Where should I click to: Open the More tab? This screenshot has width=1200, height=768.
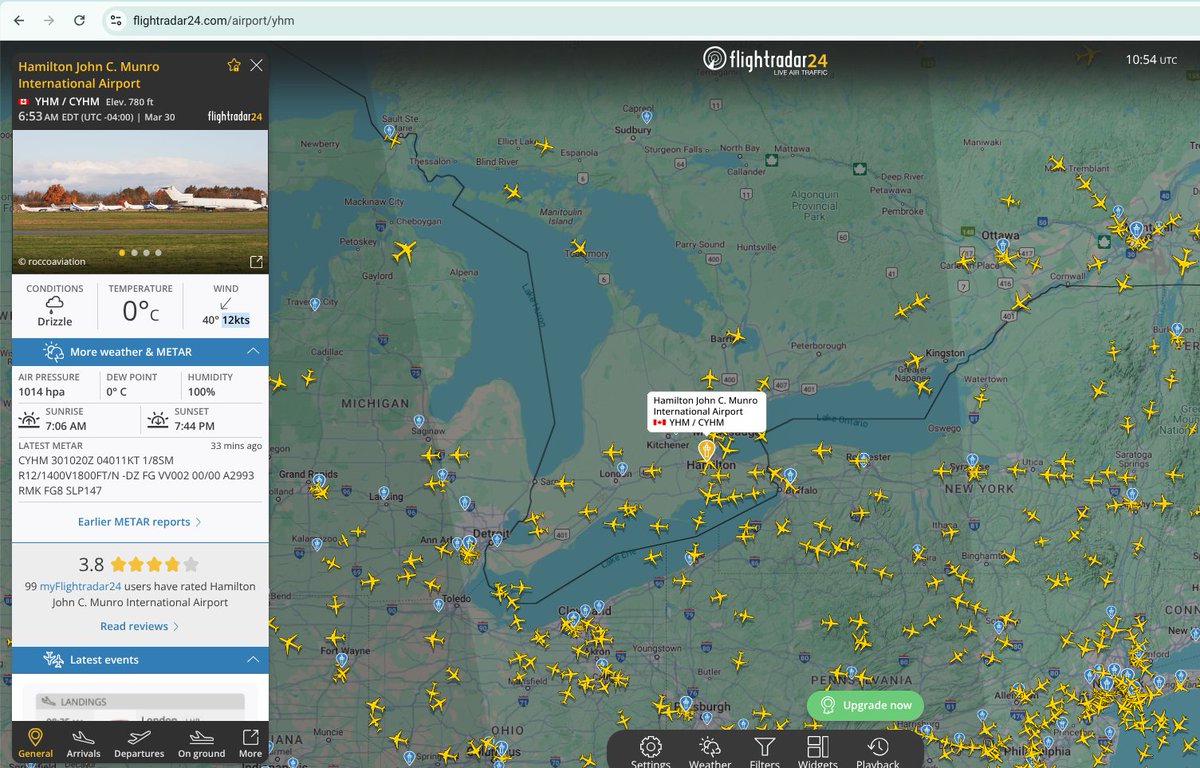(250, 743)
